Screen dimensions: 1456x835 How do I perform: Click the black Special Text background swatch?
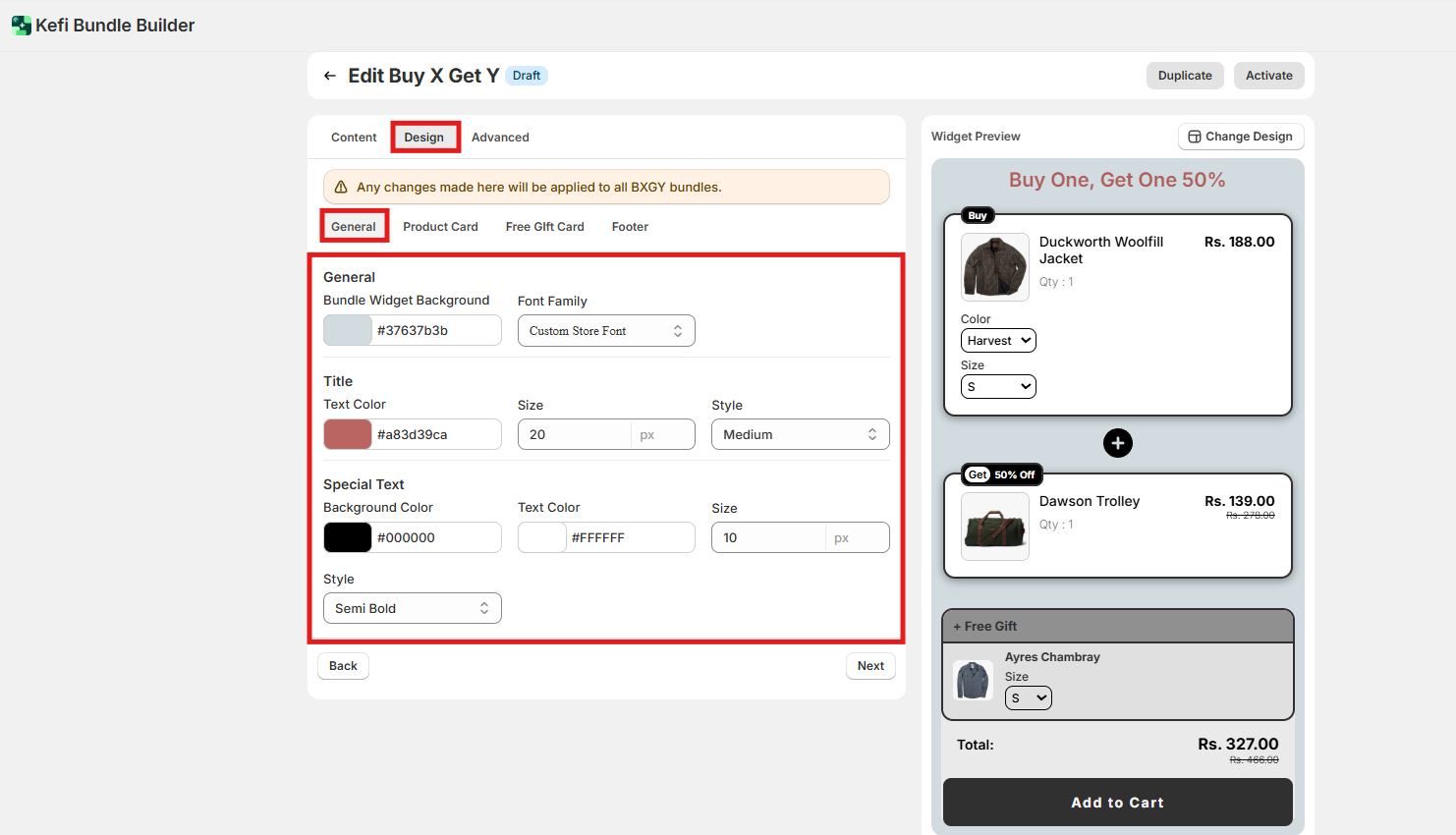[348, 537]
